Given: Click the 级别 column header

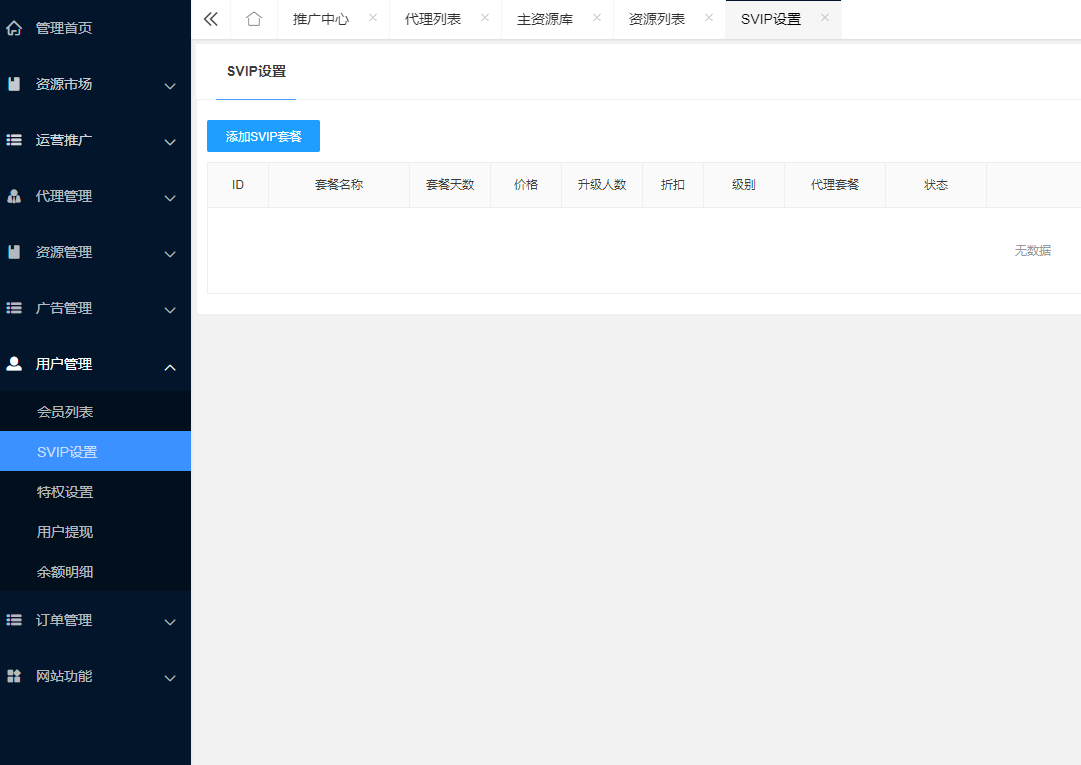Looking at the screenshot, I should click(743, 185).
